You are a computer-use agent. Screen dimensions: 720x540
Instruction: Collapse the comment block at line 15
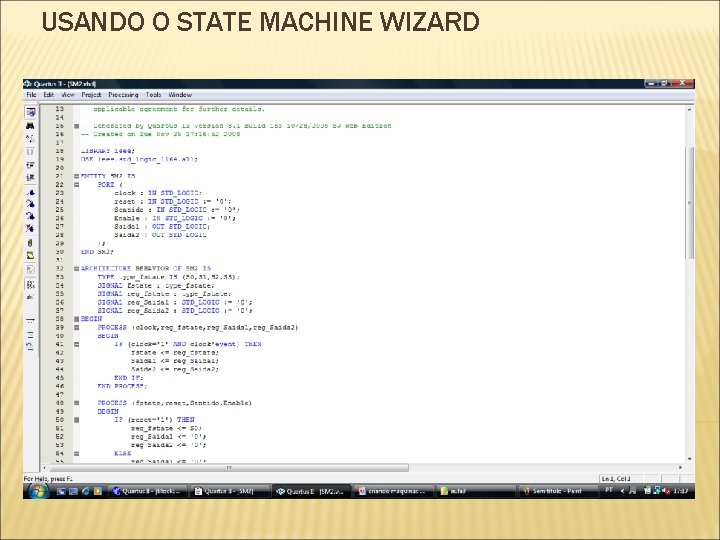pos(77,126)
